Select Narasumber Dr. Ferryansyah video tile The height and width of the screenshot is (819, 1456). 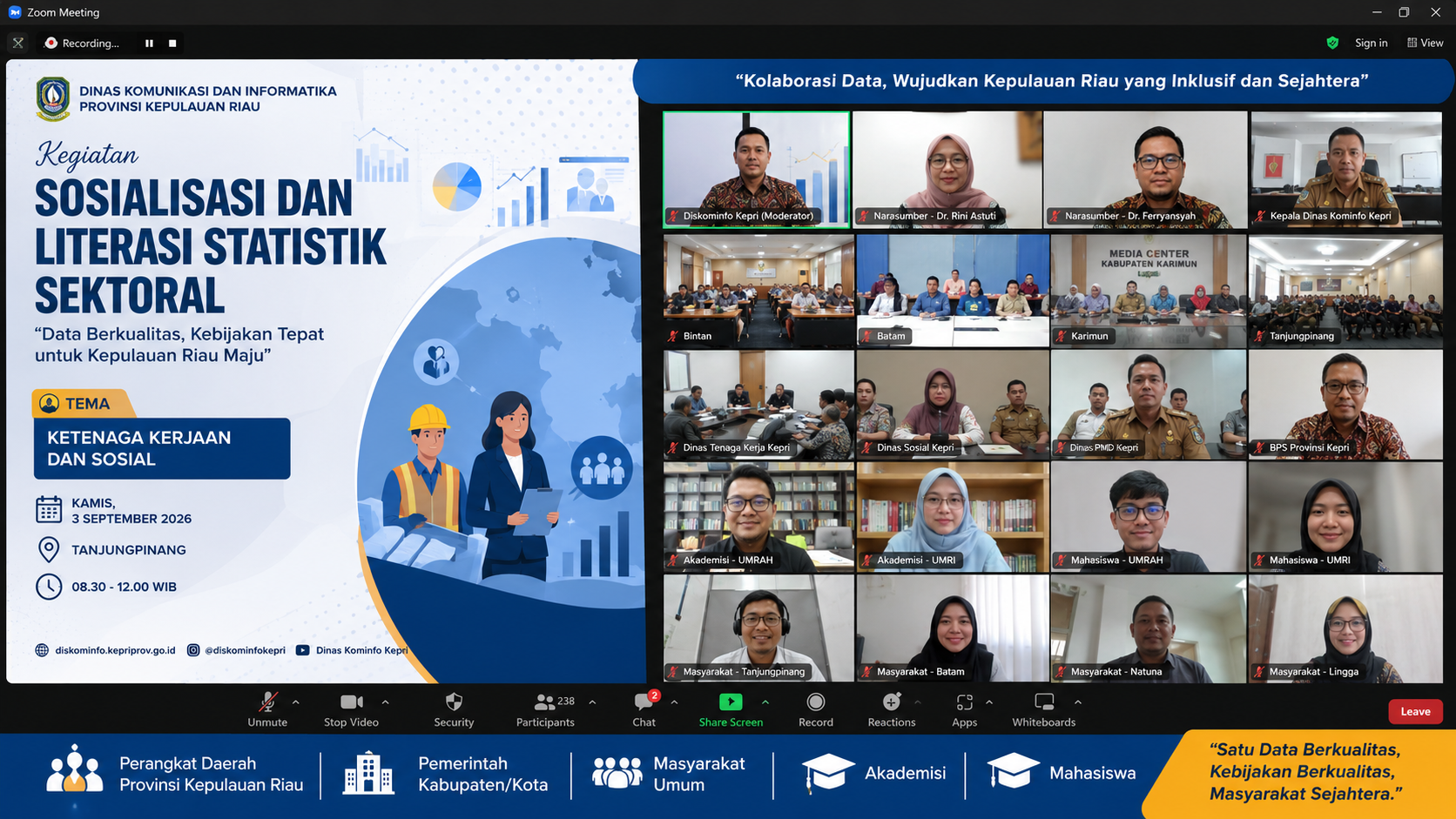coord(1145,170)
